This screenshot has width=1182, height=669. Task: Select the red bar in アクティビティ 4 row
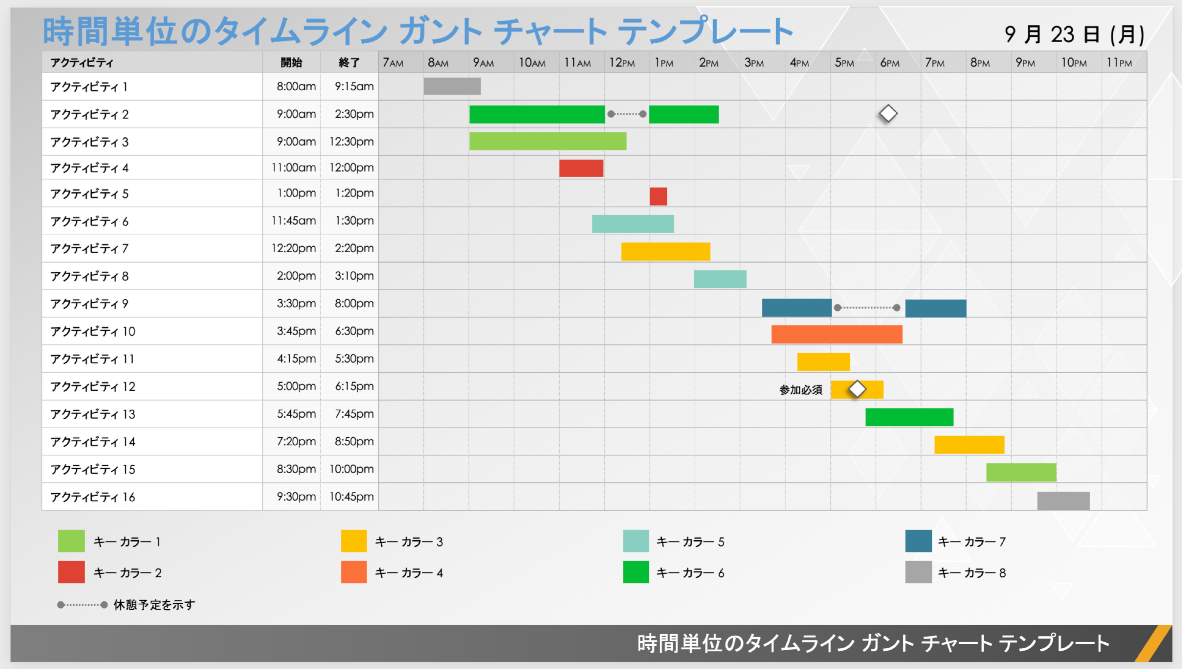(x=581, y=168)
